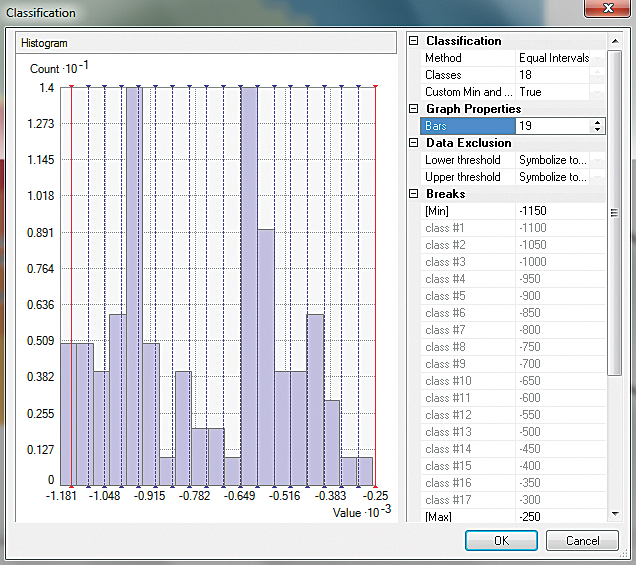Image resolution: width=636 pixels, height=565 pixels.
Task: Open the Lower threshold dropdown
Action: [x=597, y=160]
